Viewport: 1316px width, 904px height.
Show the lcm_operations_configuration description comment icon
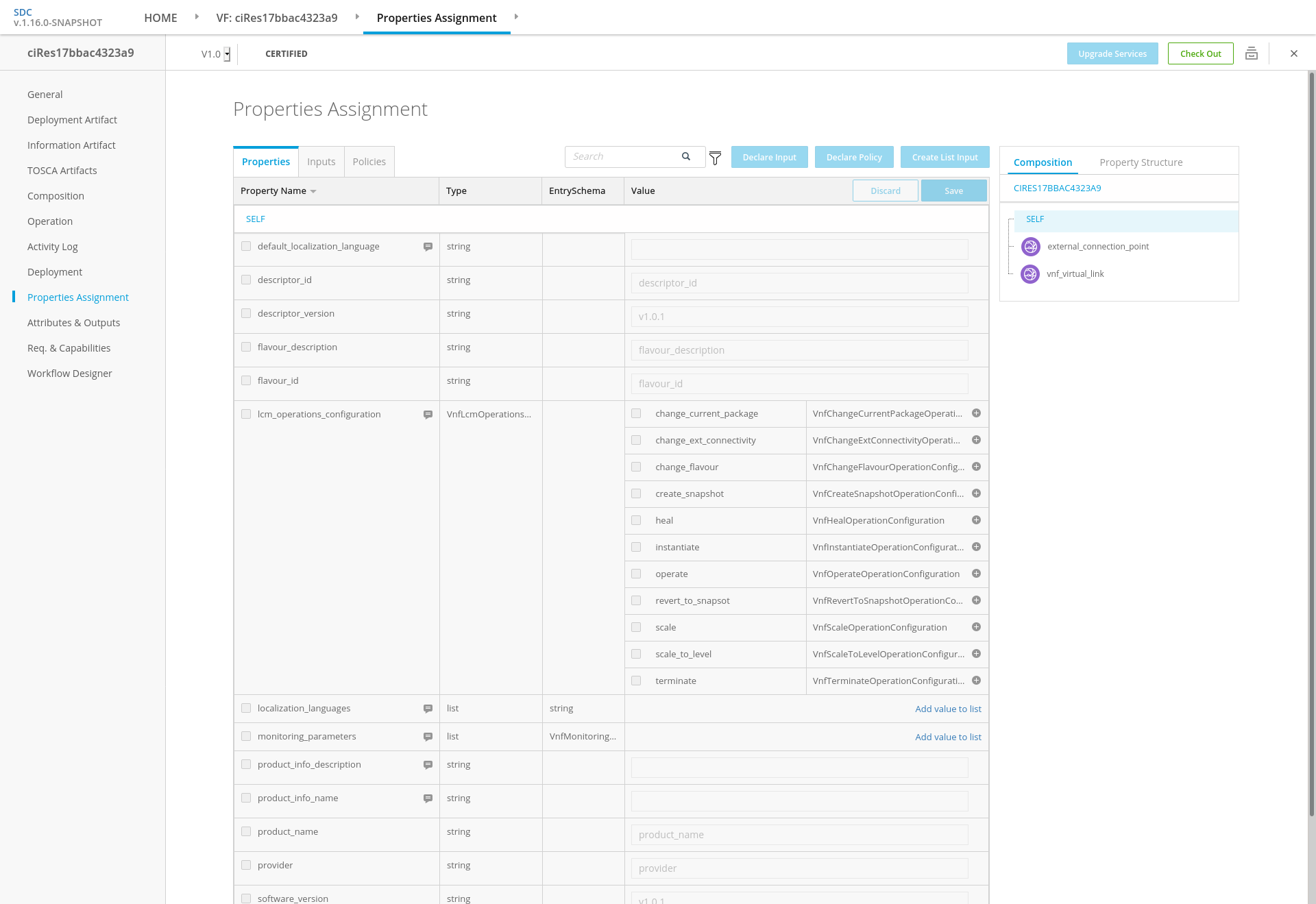click(428, 415)
